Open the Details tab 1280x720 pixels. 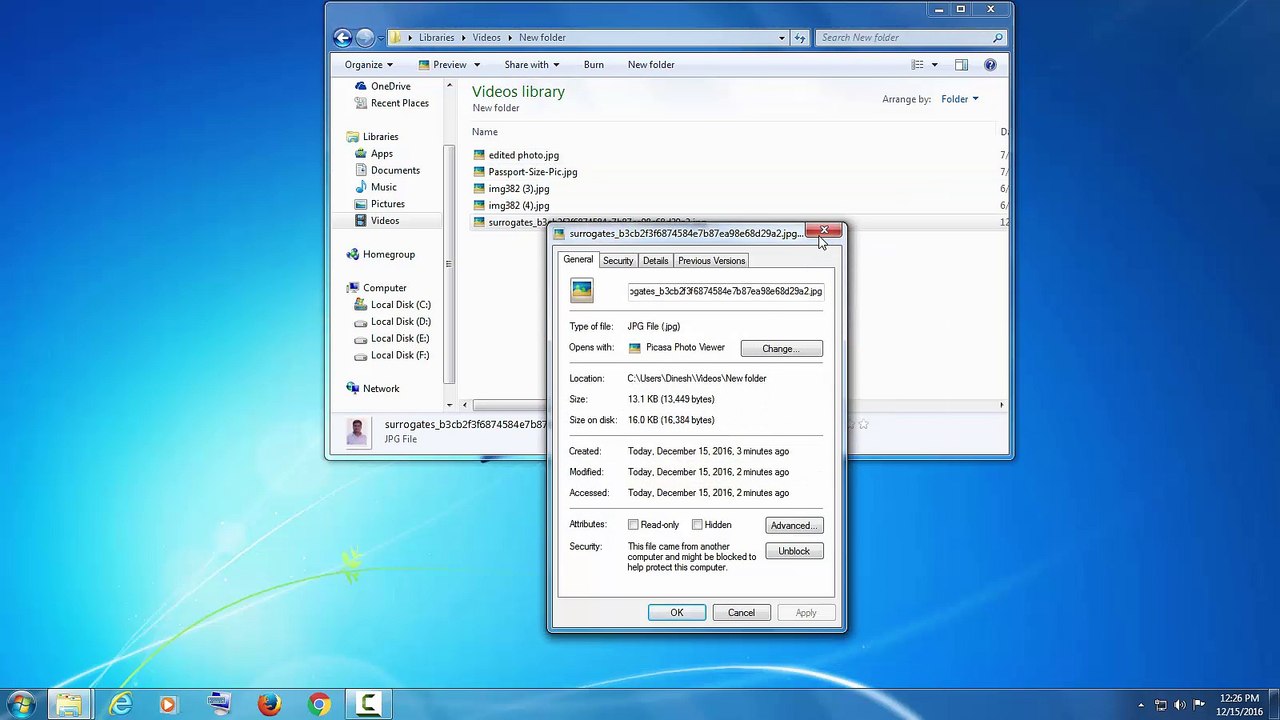tap(655, 261)
